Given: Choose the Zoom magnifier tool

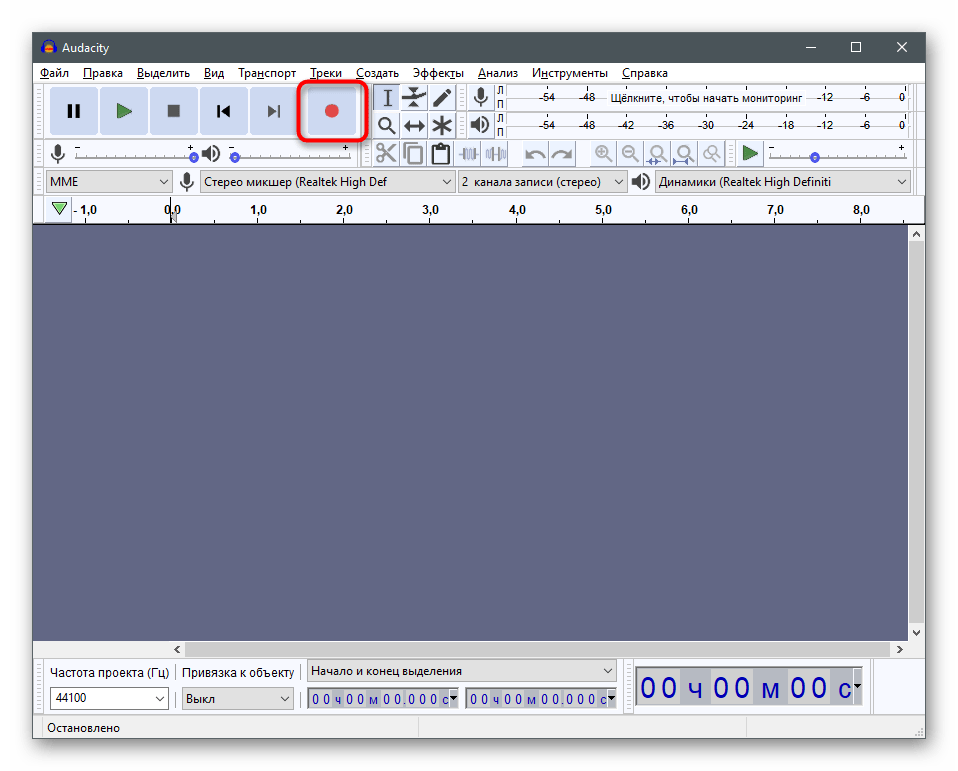Looking at the screenshot, I should 386,126.
